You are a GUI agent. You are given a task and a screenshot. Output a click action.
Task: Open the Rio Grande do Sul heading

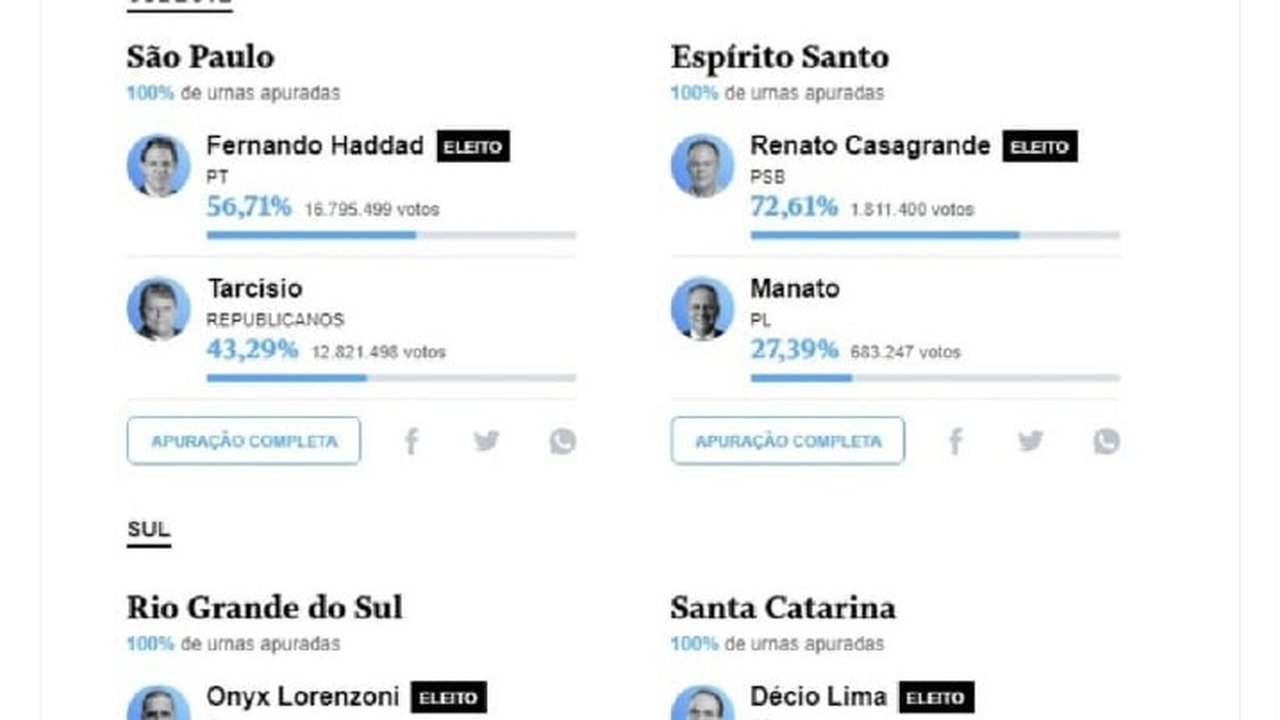click(x=264, y=608)
